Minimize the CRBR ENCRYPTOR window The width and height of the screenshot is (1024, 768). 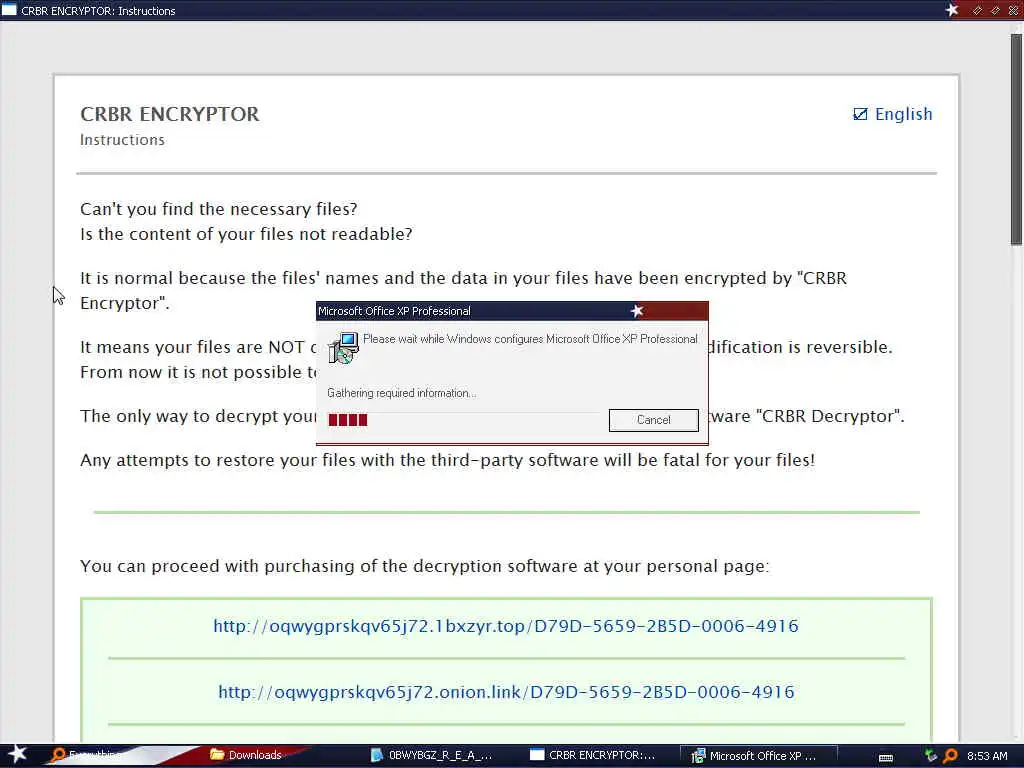977,10
